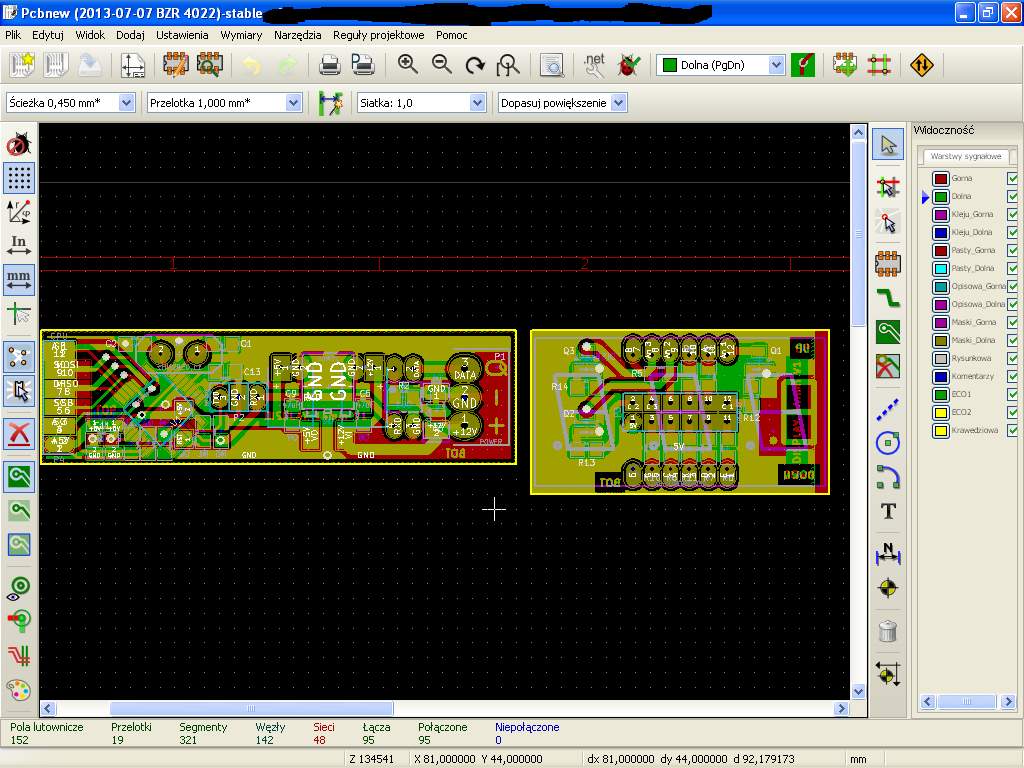The height and width of the screenshot is (768, 1024).
Task: Click the print icon in toolbar
Action: click(x=329, y=65)
